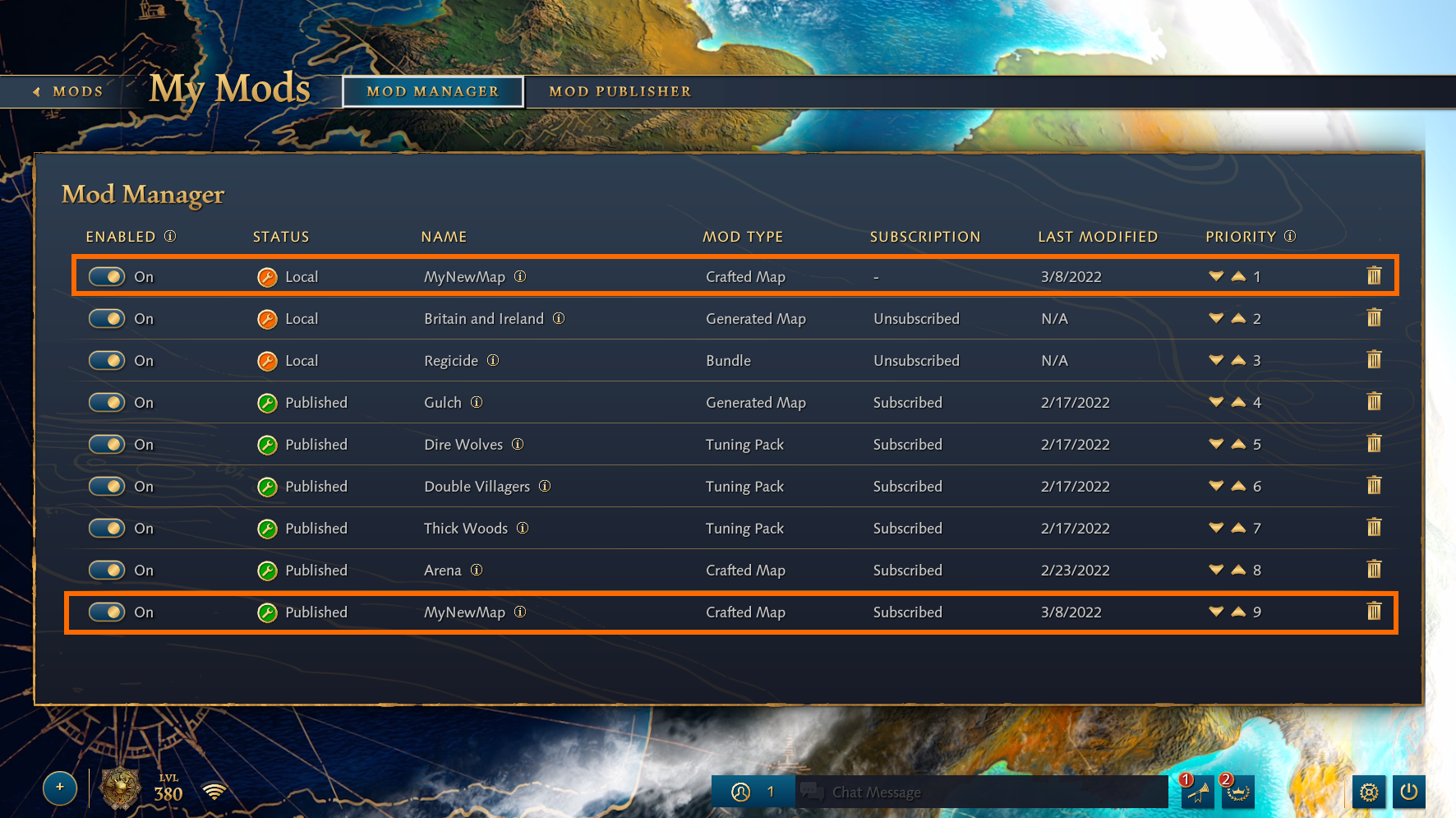Image resolution: width=1456 pixels, height=818 pixels.
Task: Click the wifi connection status icon
Action: pyautogui.click(x=214, y=791)
